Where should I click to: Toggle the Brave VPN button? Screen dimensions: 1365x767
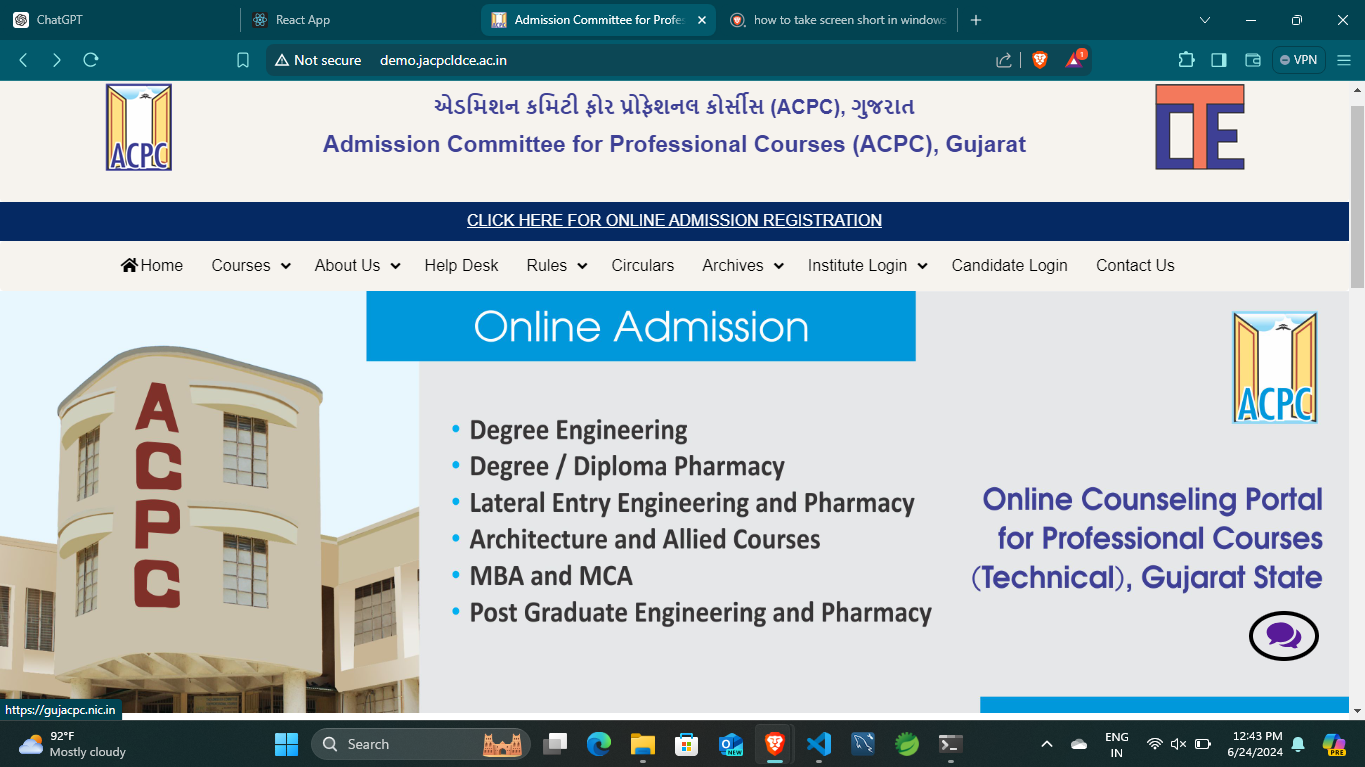[1298, 60]
